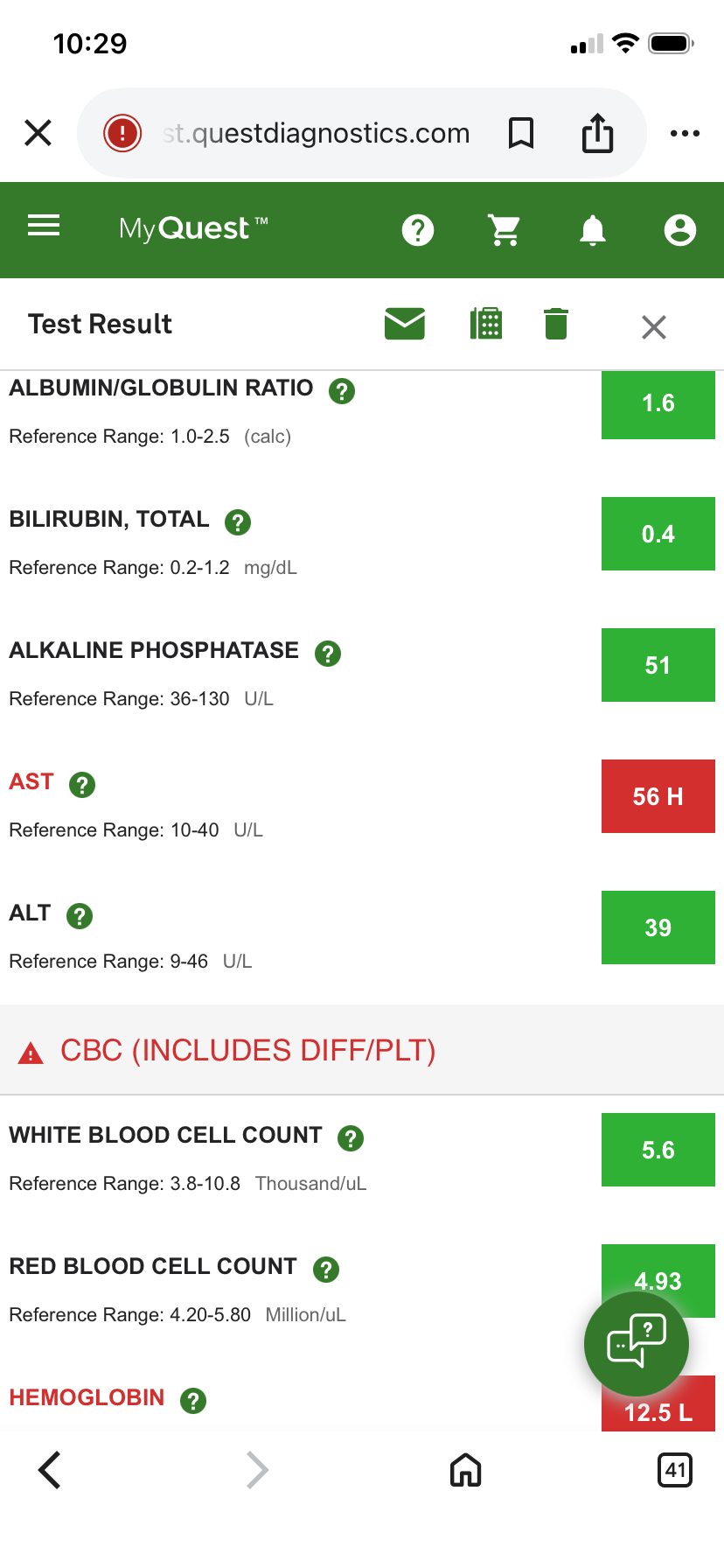The height and width of the screenshot is (1568, 724).
Task: Show info about AST test
Action: 82,785
